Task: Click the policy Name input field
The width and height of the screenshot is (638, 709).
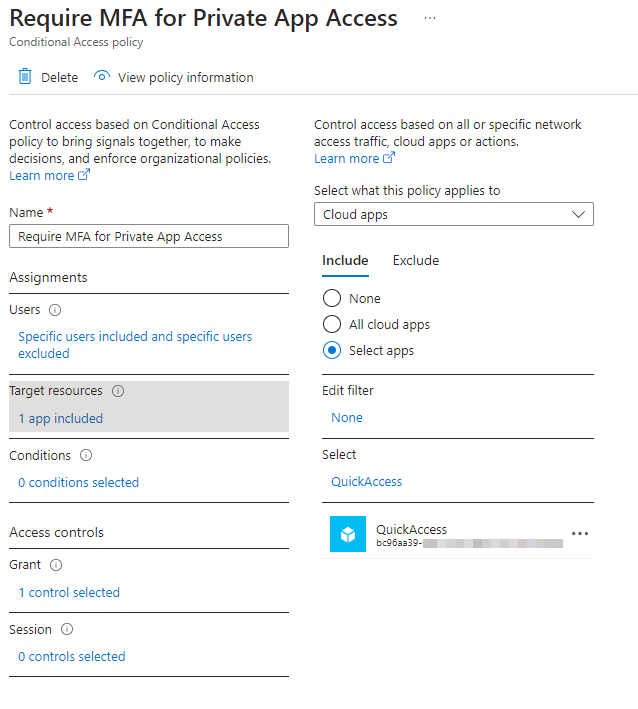Action: [x=149, y=236]
